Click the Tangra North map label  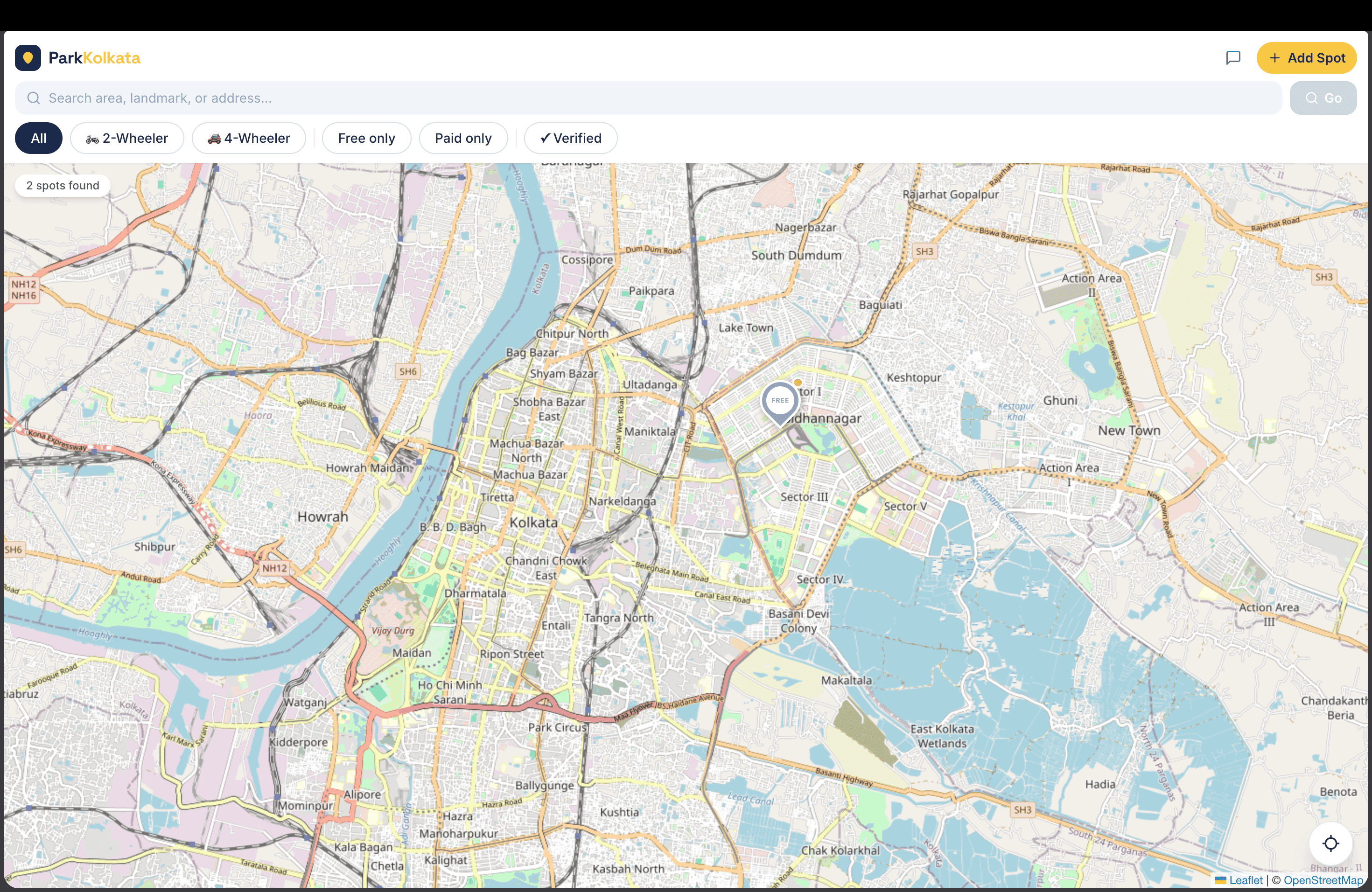point(619,618)
